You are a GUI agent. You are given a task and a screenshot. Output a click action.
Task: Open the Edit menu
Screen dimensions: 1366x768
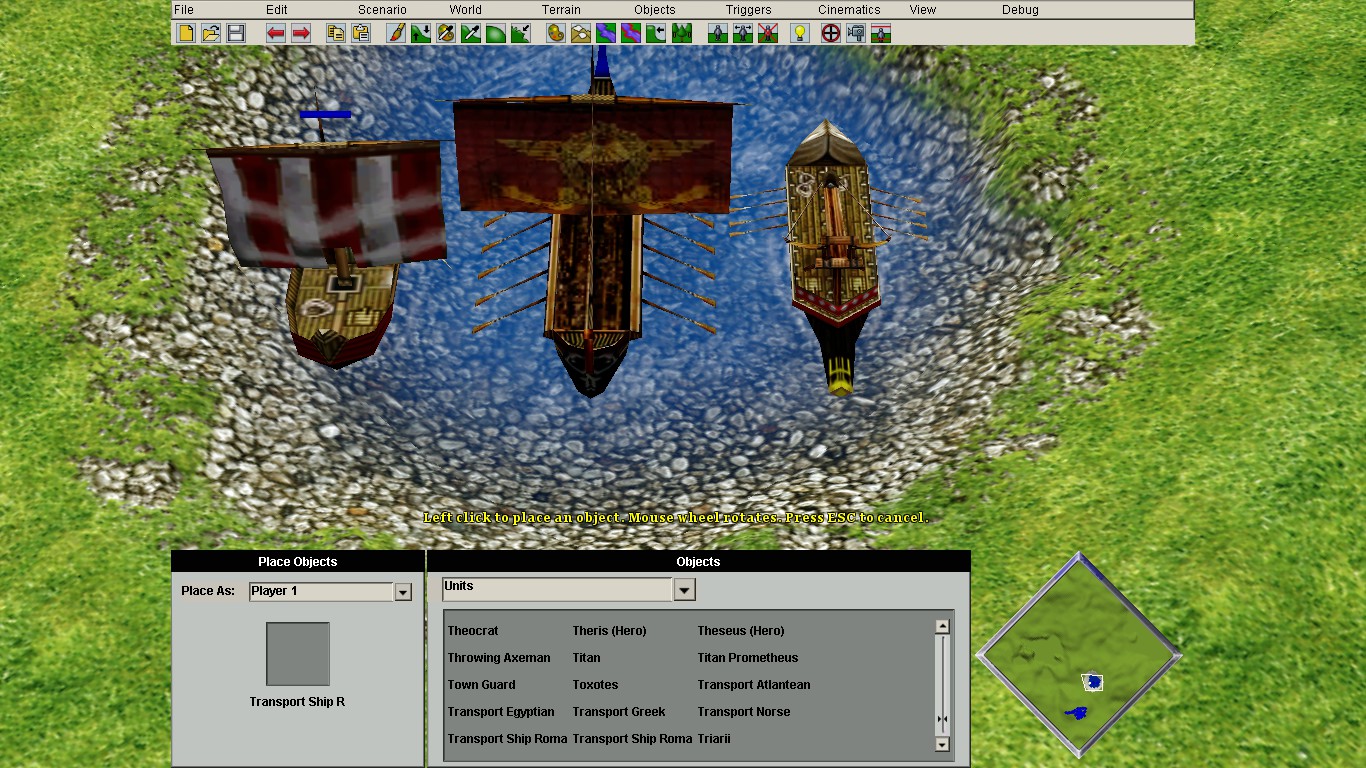(x=277, y=10)
